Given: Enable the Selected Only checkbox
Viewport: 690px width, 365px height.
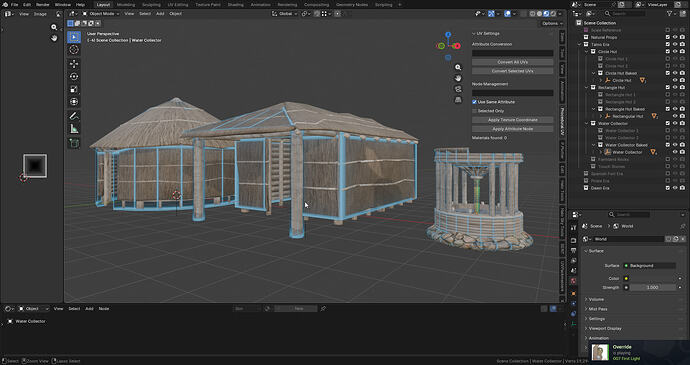Looking at the screenshot, I should coord(474,111).
